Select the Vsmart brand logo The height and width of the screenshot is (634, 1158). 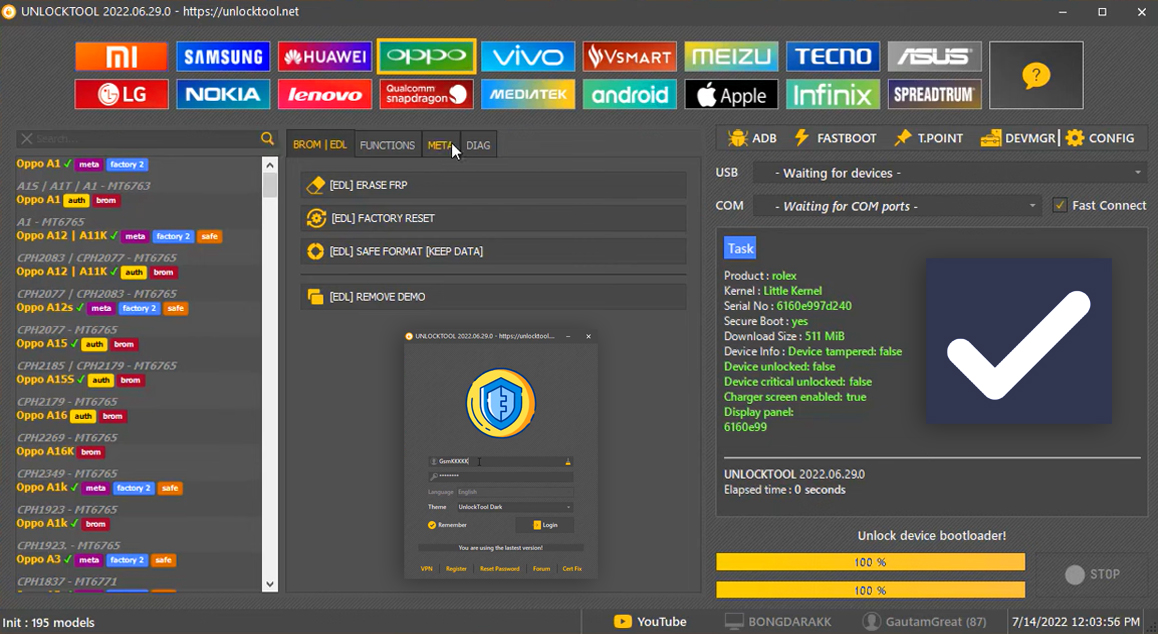(629, 56)
